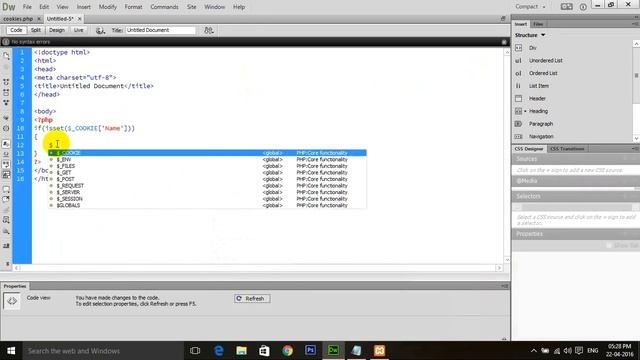Switch to Split view
The image size is (640, 360).
pos(36,30)
